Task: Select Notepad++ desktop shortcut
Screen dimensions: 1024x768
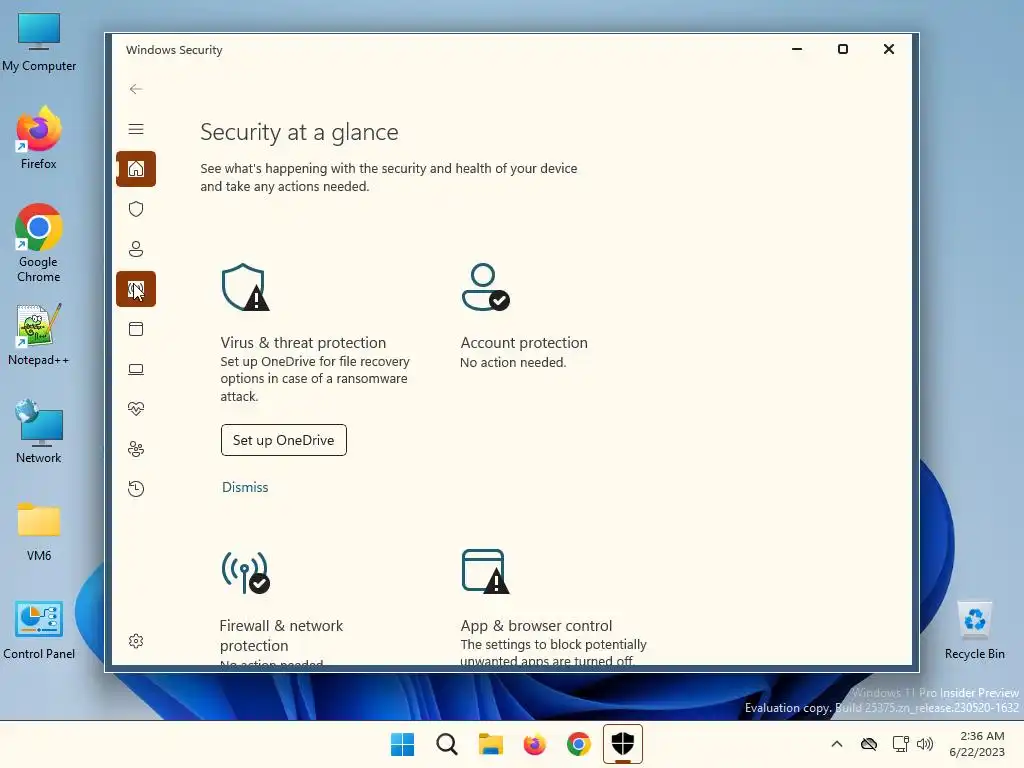Action: [x=39, y=334]
